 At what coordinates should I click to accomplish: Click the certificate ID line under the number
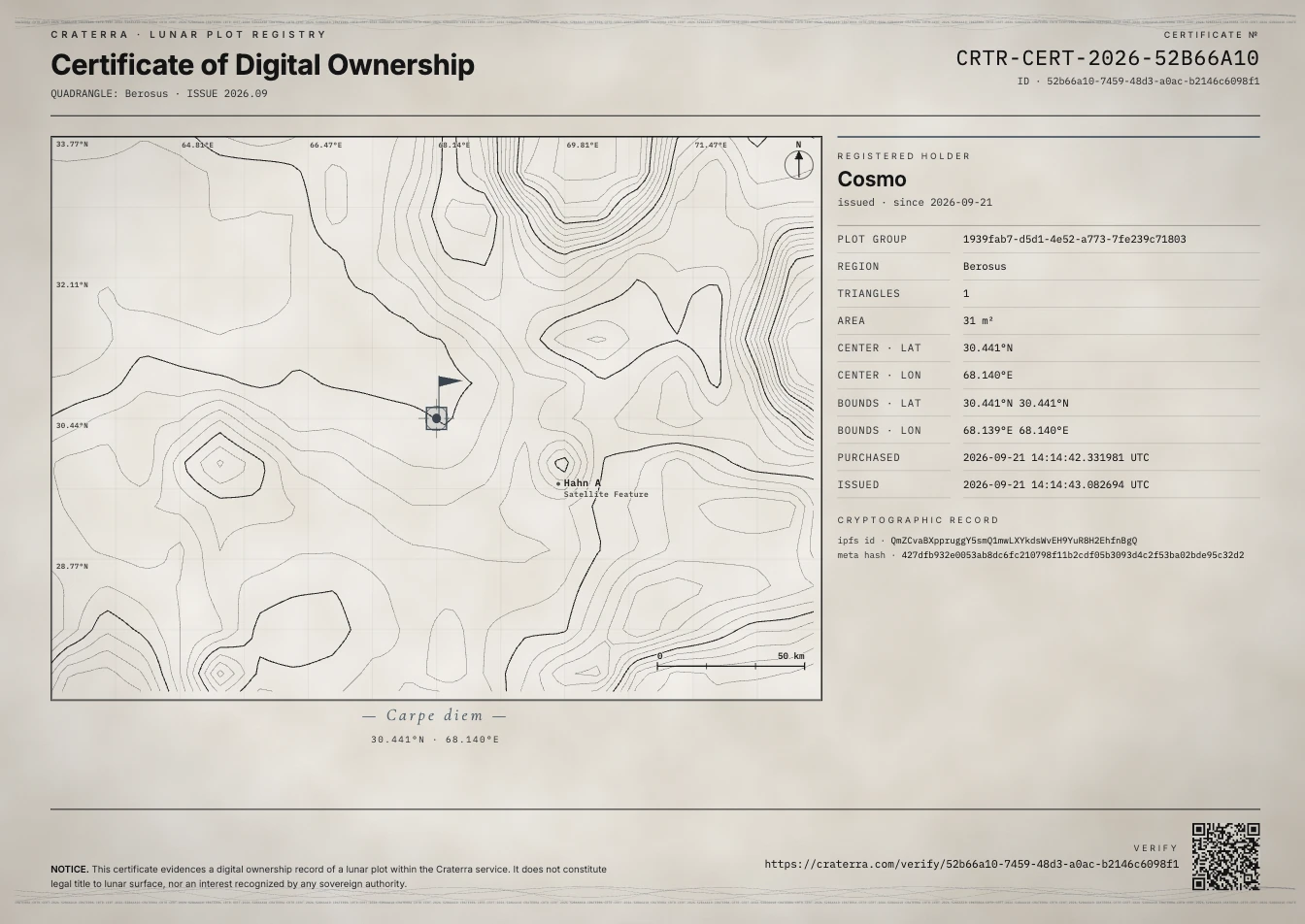[x=1138, y=82]
